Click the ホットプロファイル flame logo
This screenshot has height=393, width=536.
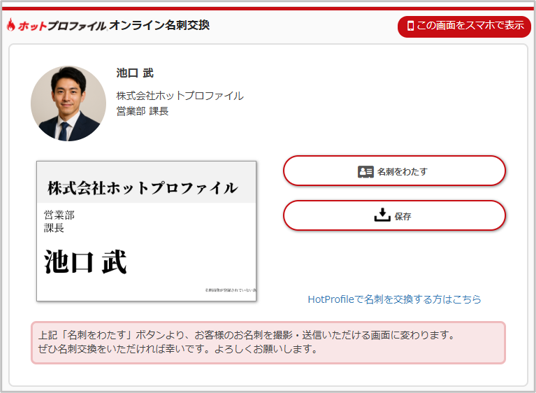(x=56, y=25)
